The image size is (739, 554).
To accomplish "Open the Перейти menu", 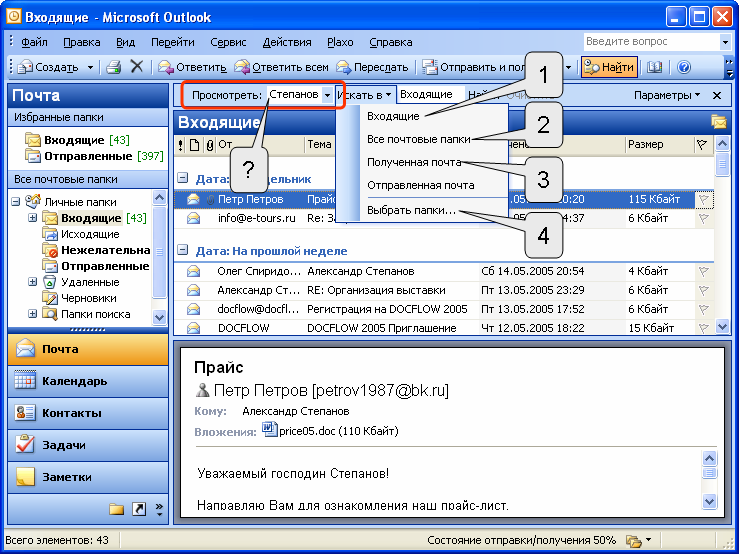I will point(172,42).
